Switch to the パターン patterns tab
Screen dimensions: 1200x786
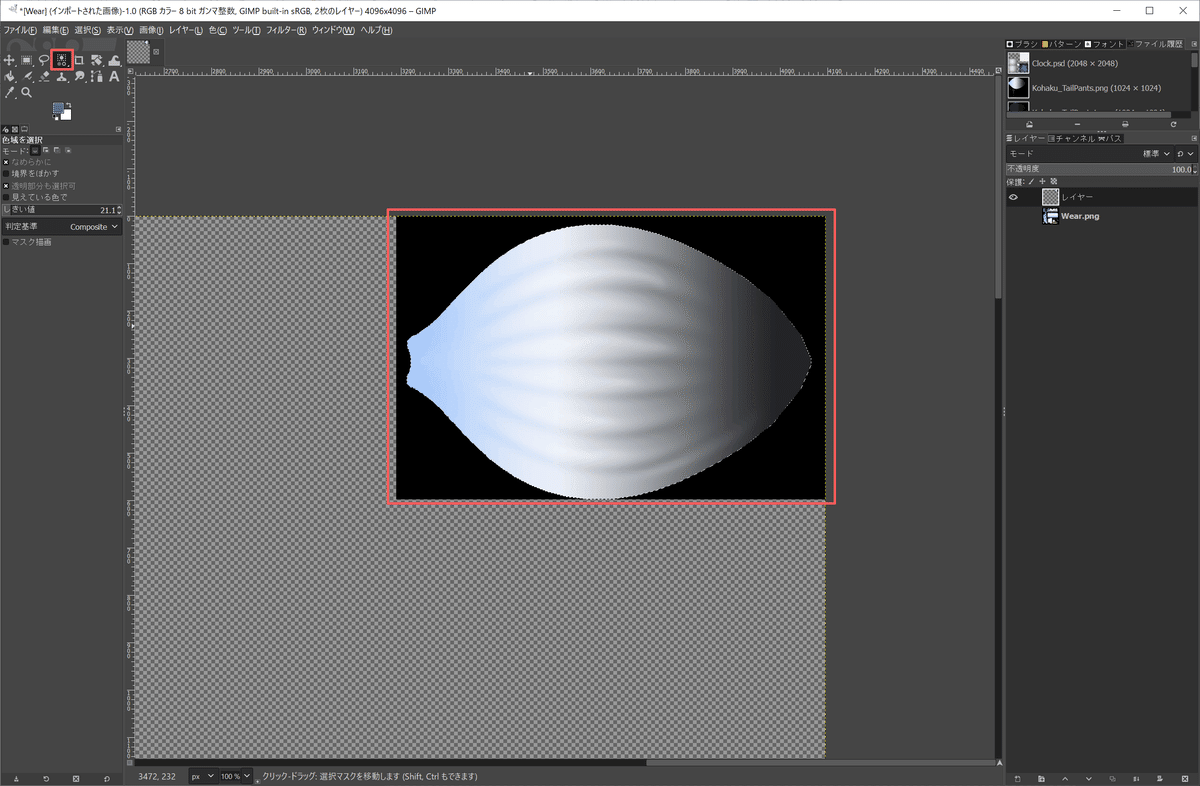[x=1061, y=44]
